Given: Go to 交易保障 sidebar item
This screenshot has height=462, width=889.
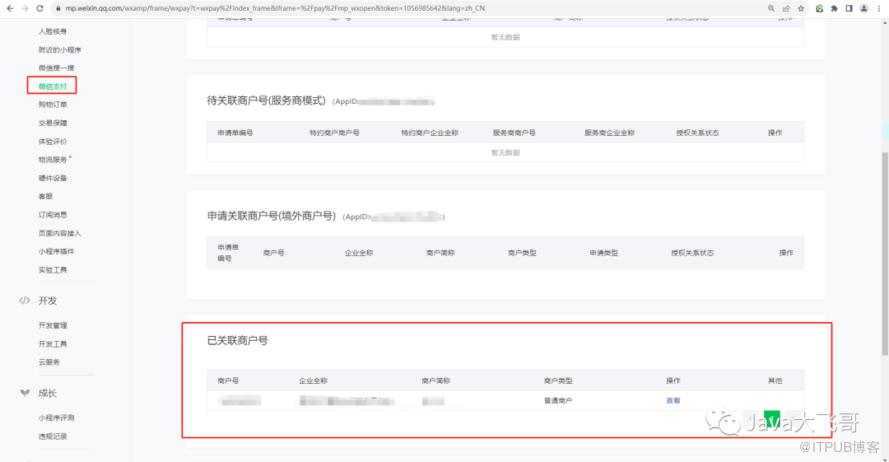Looking at the screenshot, I should pos(53,123).
